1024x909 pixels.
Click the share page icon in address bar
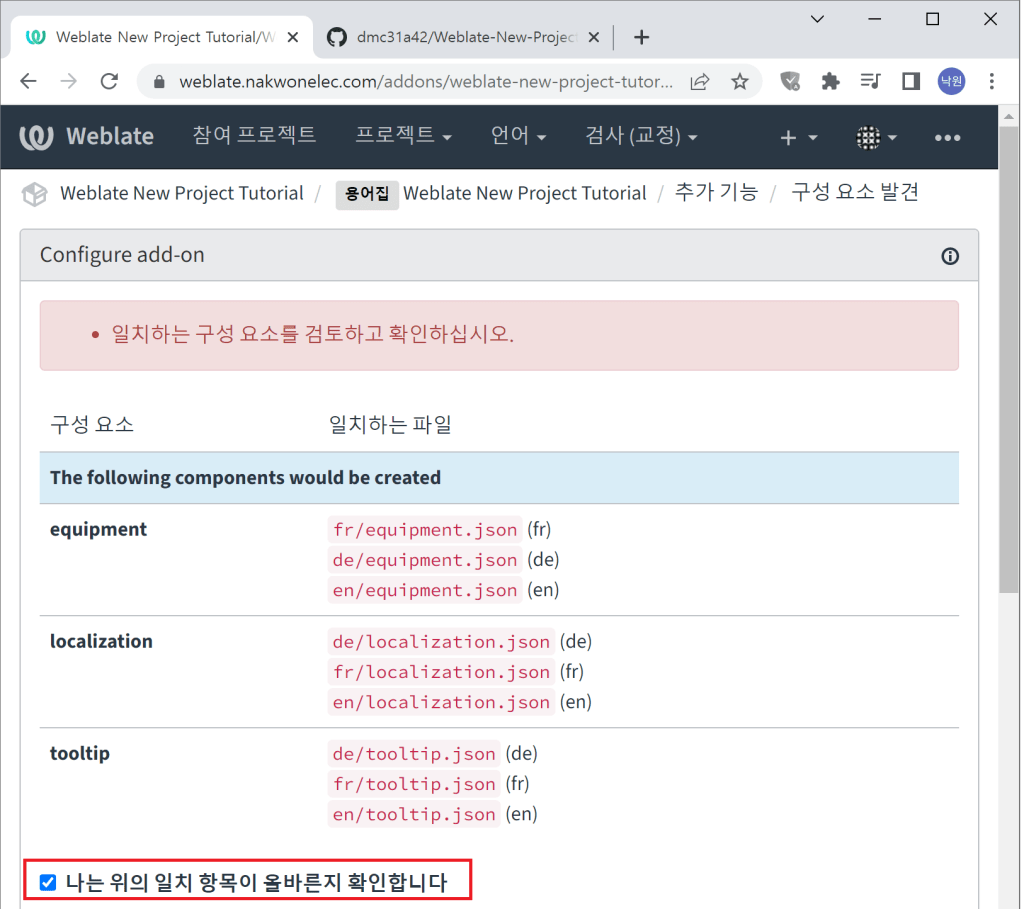click(x=701, y=81)
